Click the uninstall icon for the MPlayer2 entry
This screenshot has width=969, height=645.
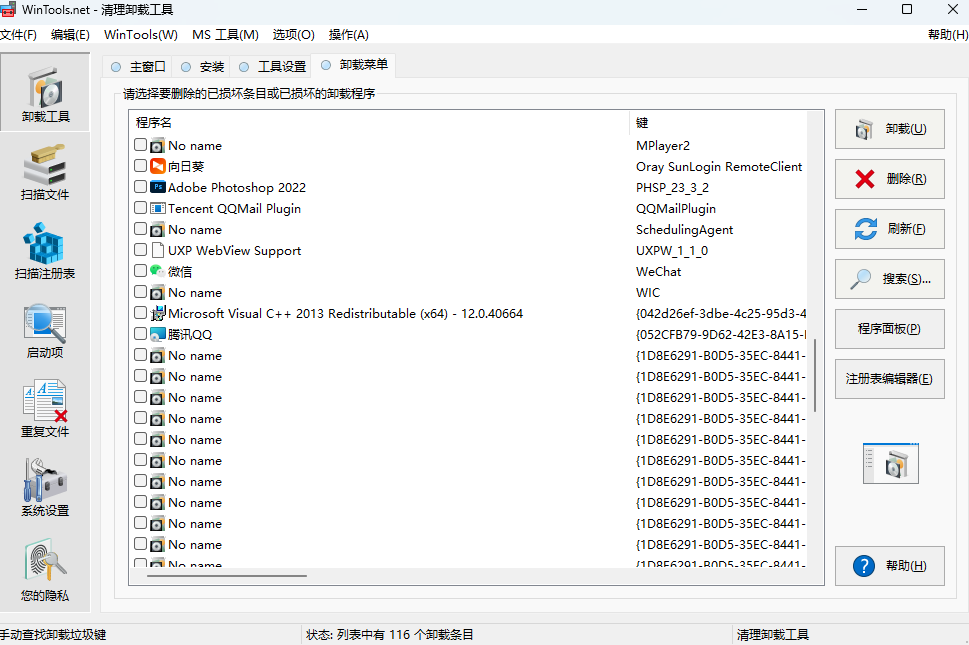point(158,146)
